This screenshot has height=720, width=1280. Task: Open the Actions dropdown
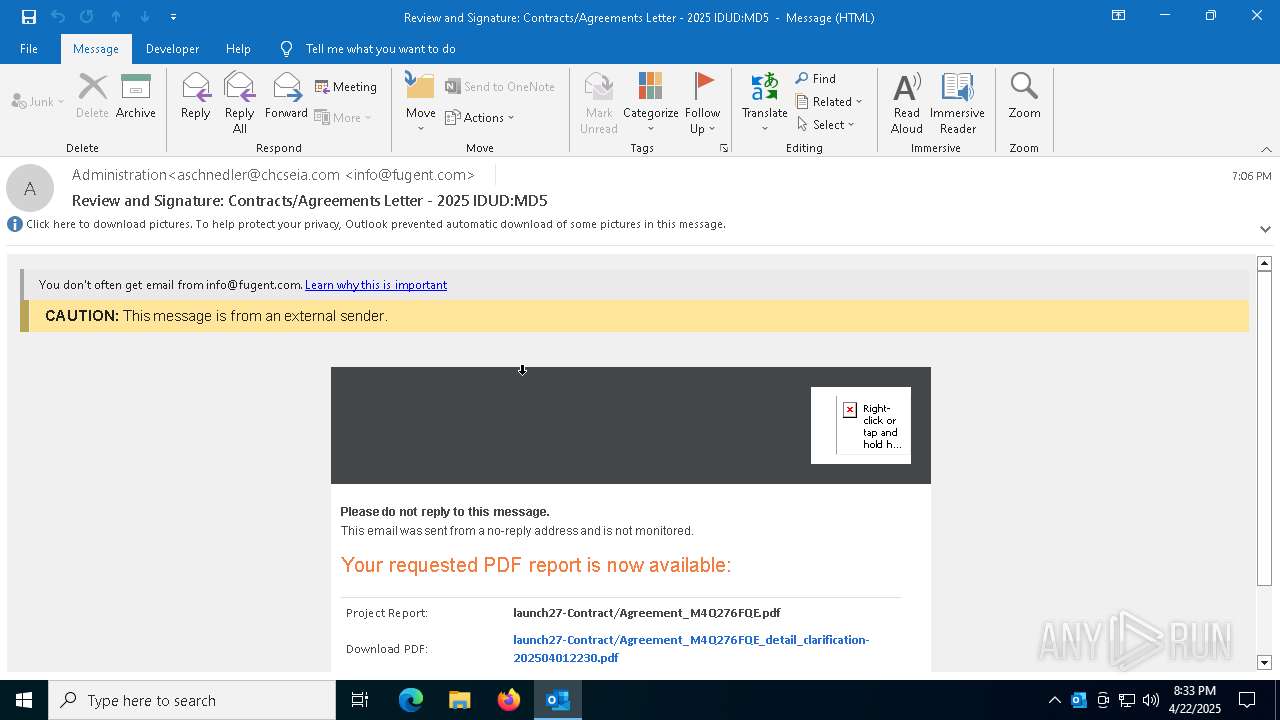[480, 117]
